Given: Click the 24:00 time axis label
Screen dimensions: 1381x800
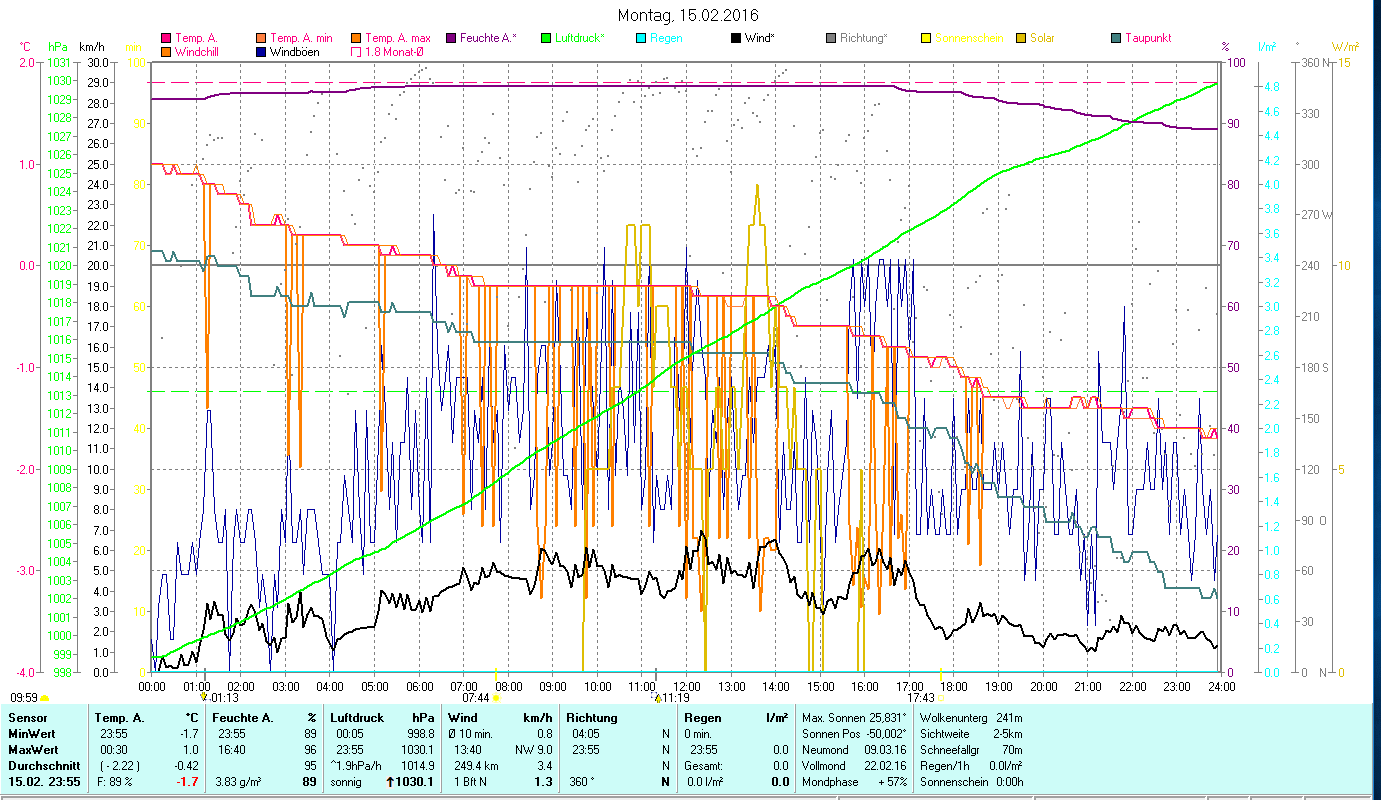Looking at the screenshot, I should (1222, 686).
